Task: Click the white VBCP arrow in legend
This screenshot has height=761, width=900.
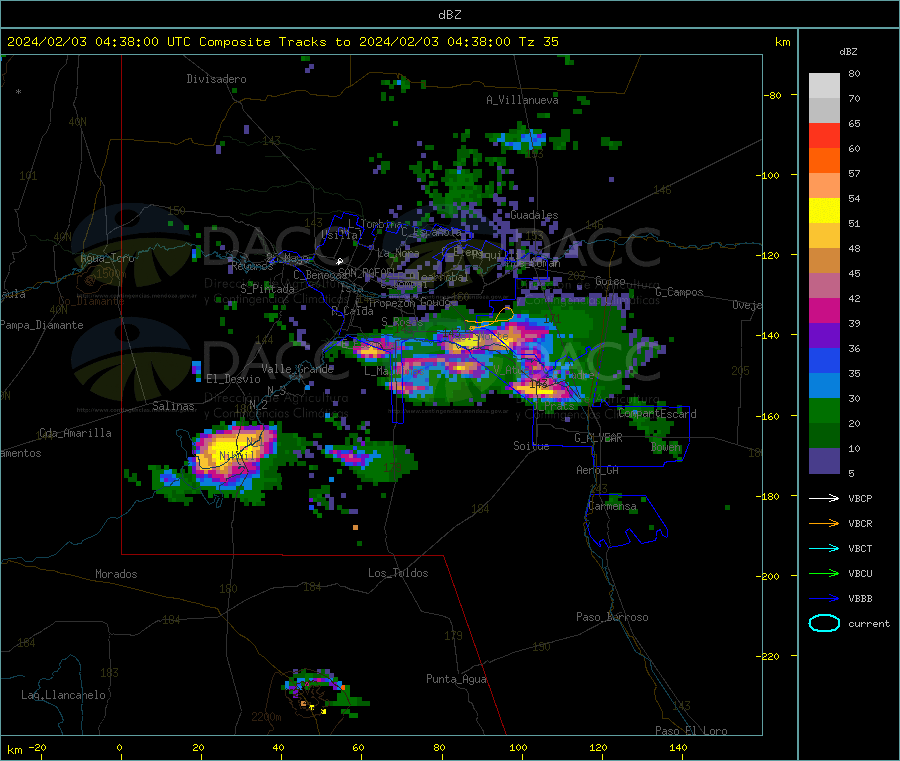Action: 824,498
